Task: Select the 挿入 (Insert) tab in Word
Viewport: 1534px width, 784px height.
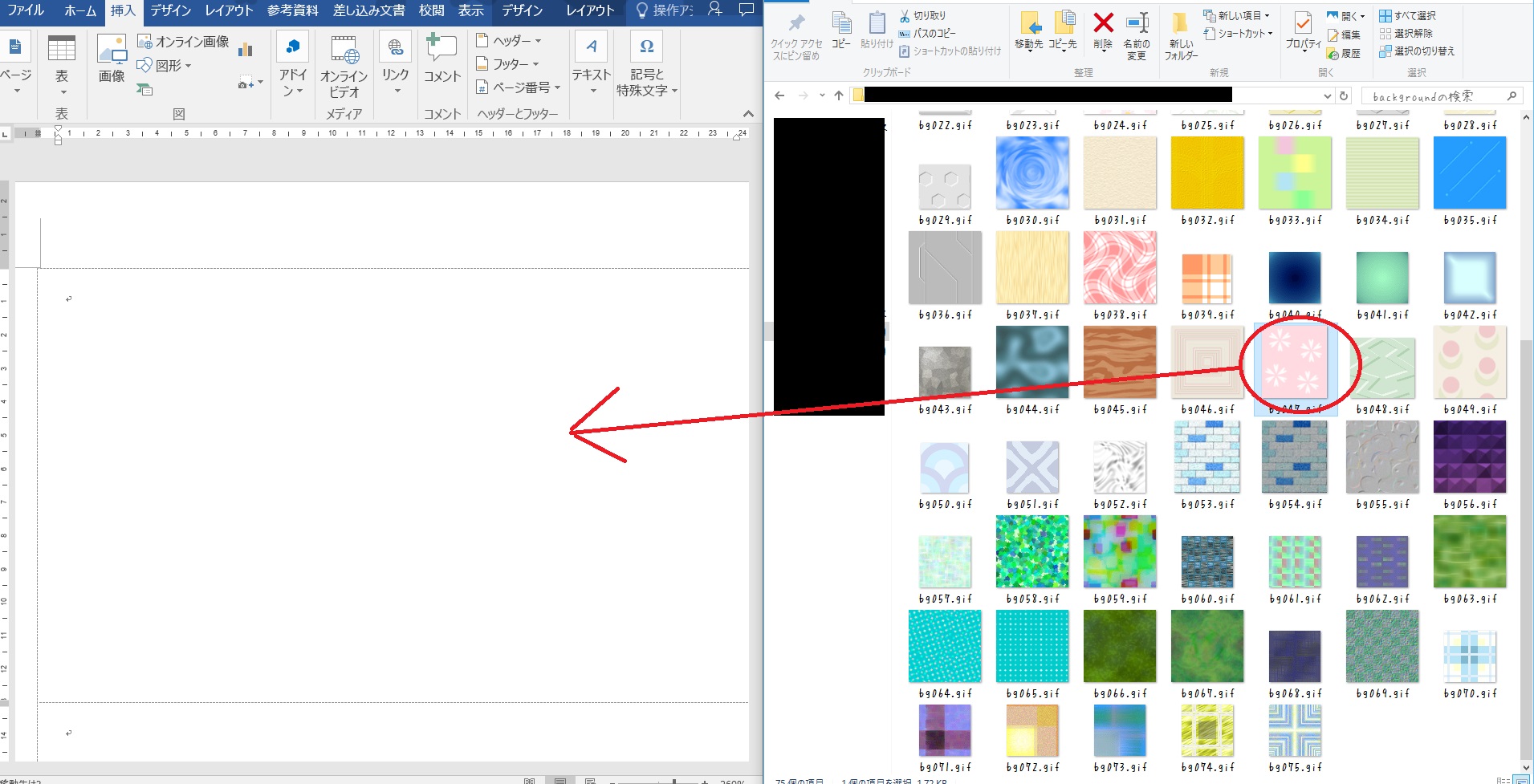Action: (124, 10)
